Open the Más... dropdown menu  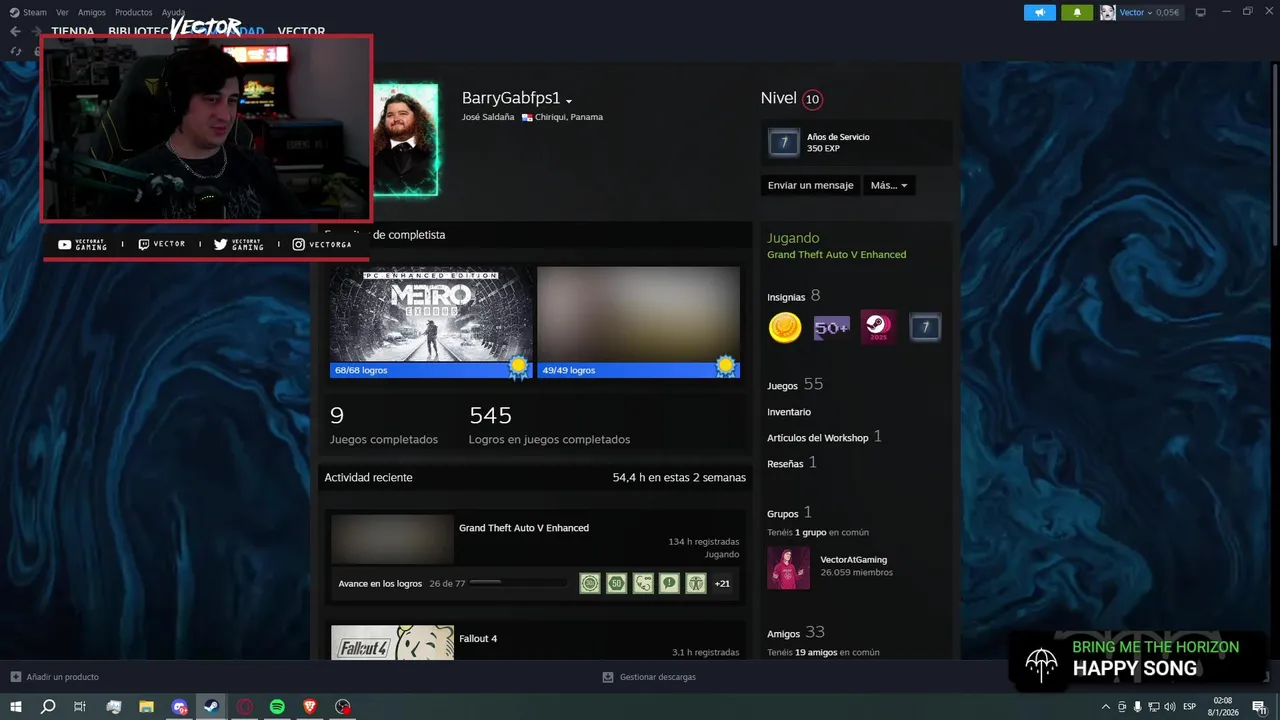889,185
